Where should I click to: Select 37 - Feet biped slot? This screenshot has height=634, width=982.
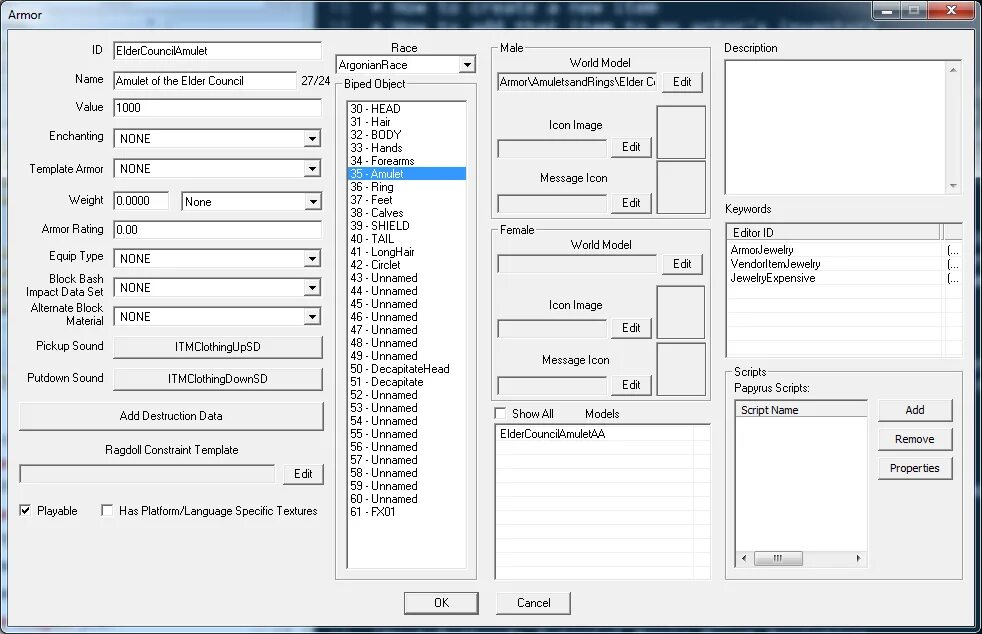(x=406, y=200)
